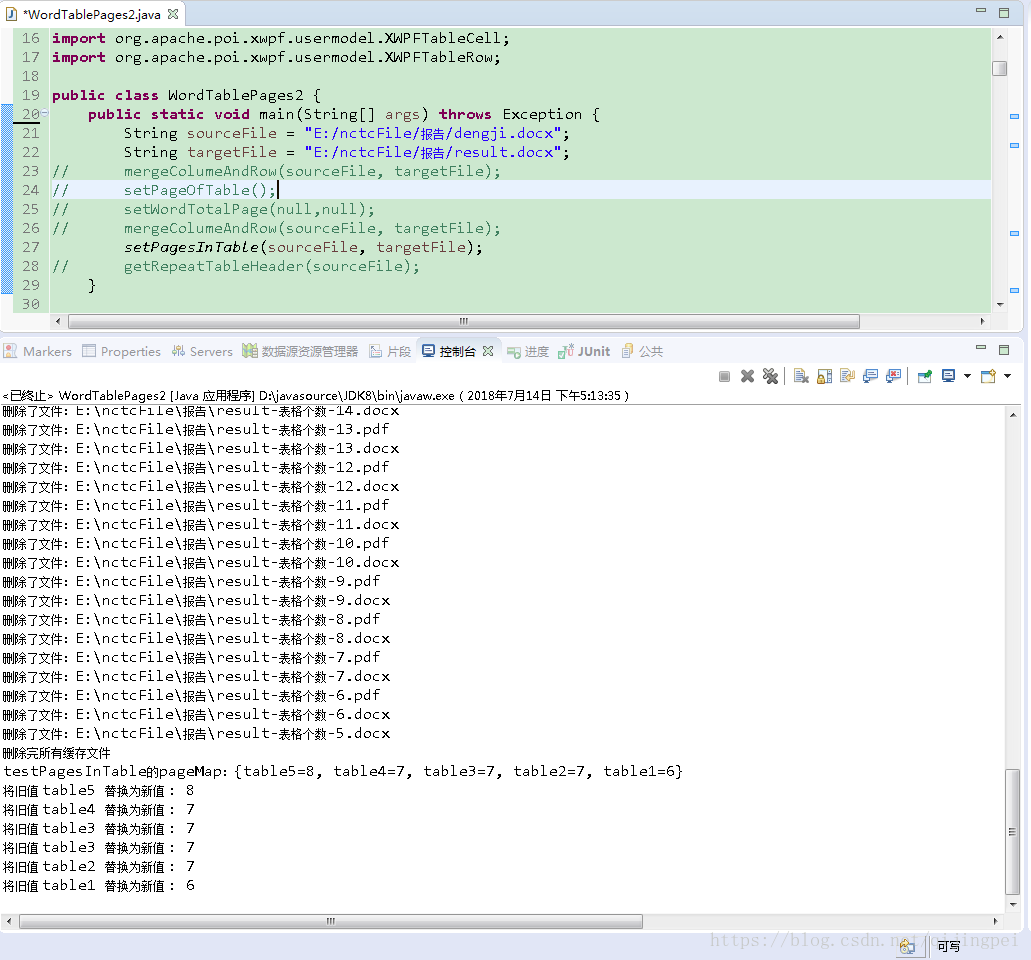Clear the console output
The width and height of the screenshot is (1031, 960).
coord(801,376)
